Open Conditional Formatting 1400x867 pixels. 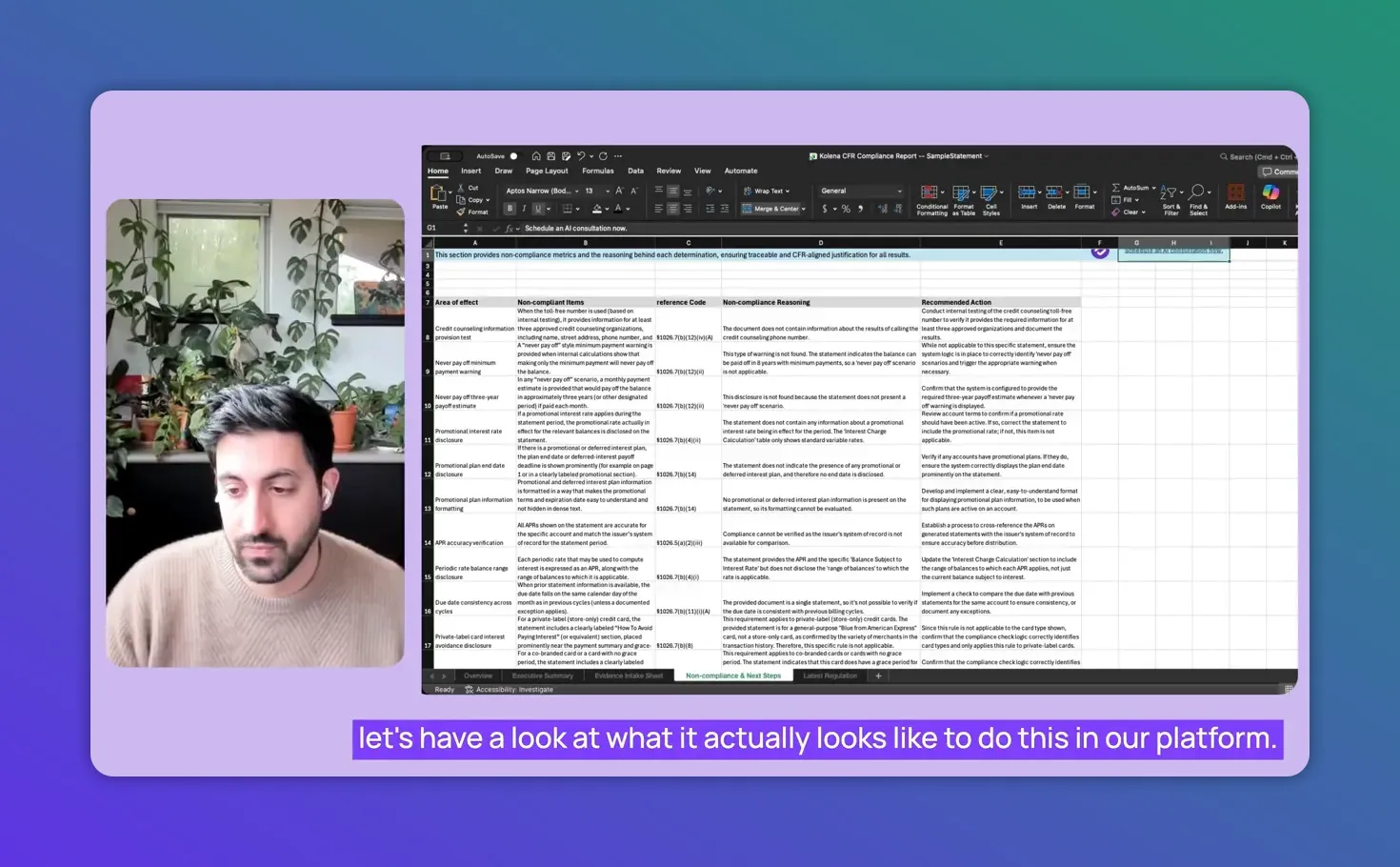(x=931, y=200)
